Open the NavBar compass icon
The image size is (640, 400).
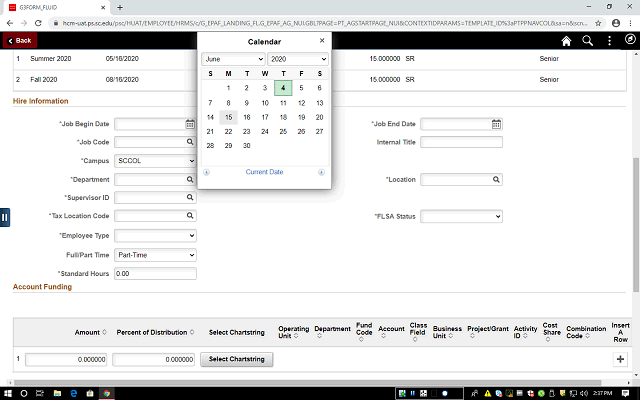point(630,39)
